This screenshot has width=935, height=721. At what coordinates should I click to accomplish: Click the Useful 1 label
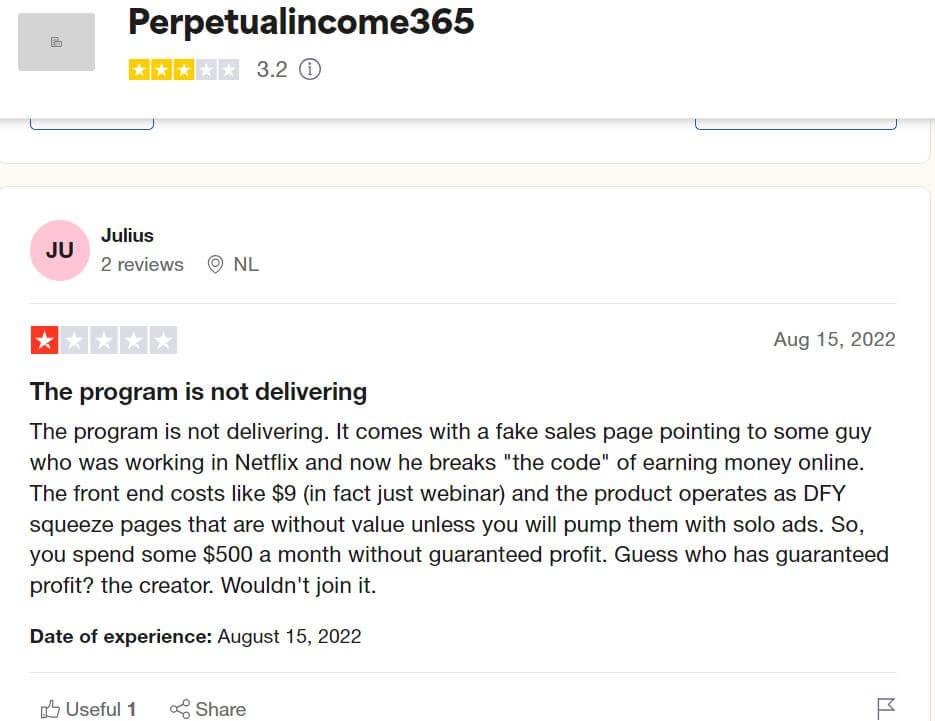click(x=101, y=709)
